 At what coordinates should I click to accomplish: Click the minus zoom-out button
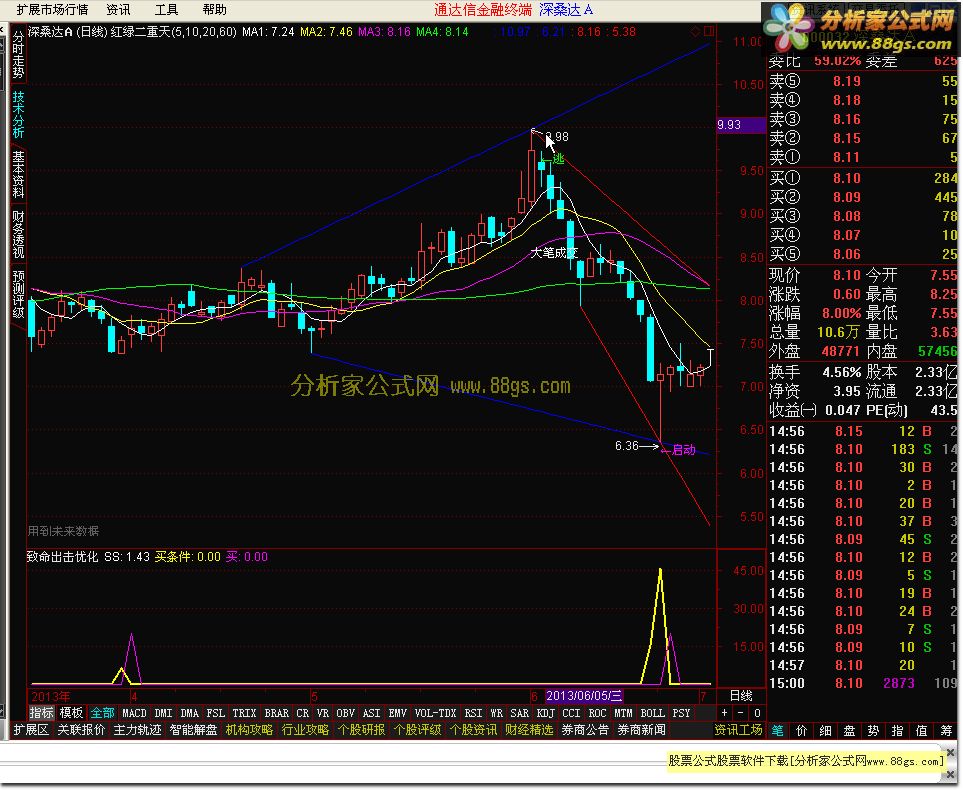(x=741, y=713)
